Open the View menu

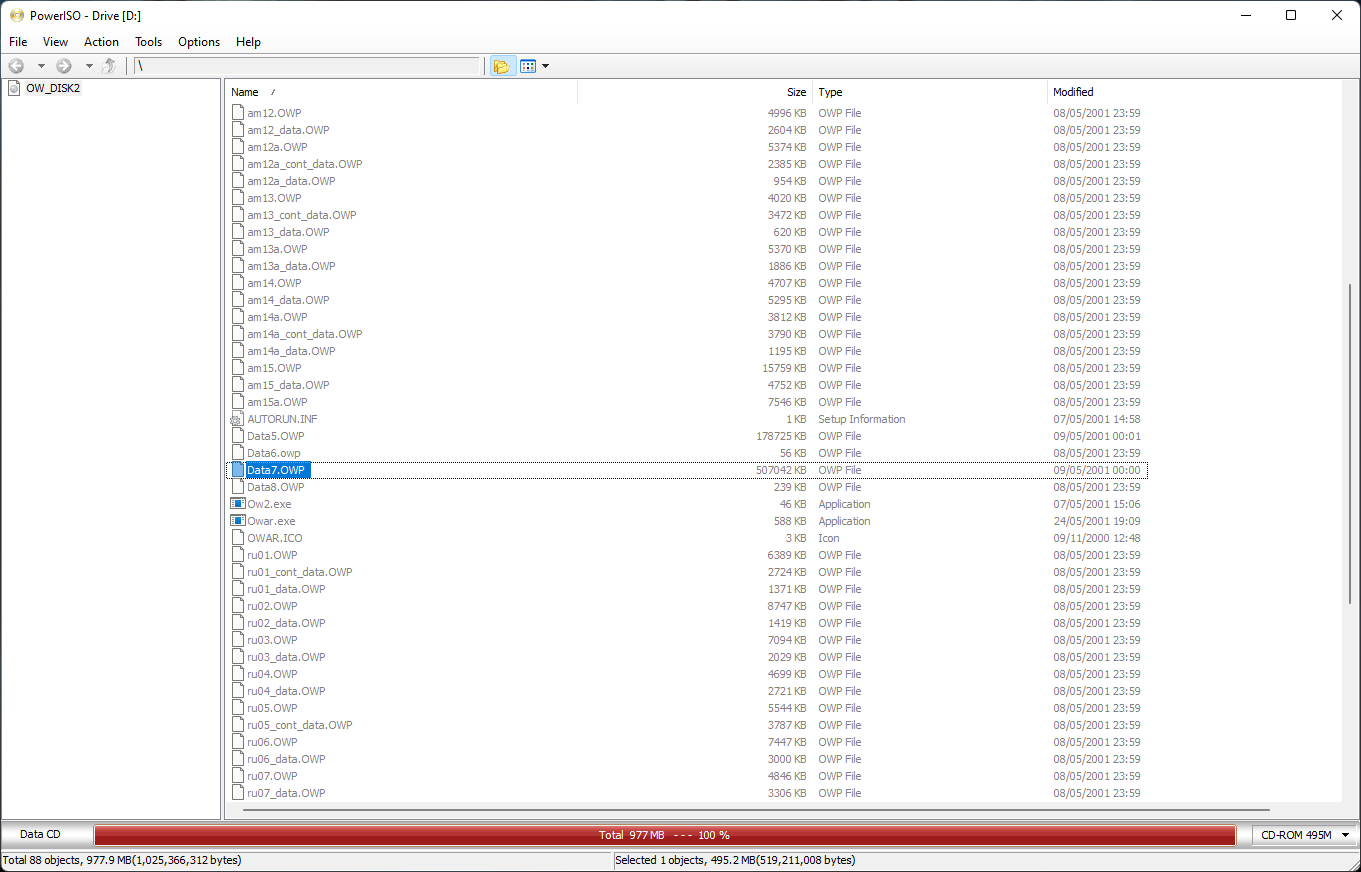(x=56, y=42)
